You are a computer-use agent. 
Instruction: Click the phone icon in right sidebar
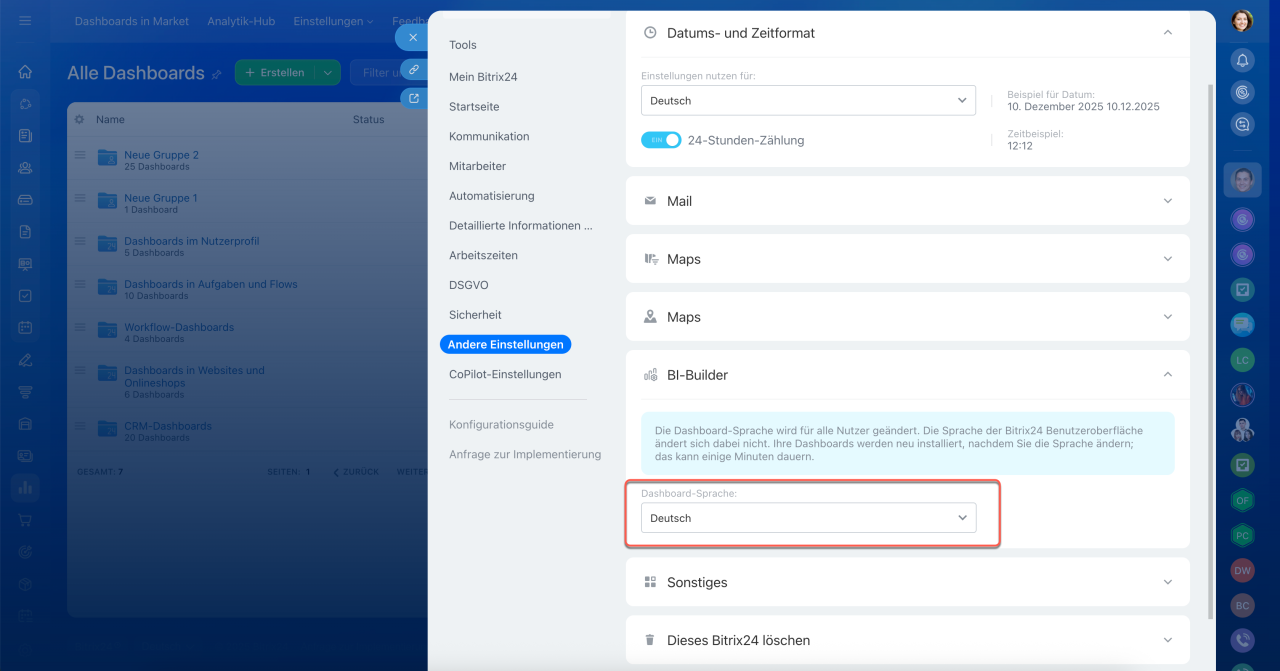pyautogui.click(x=1242, y=640)
